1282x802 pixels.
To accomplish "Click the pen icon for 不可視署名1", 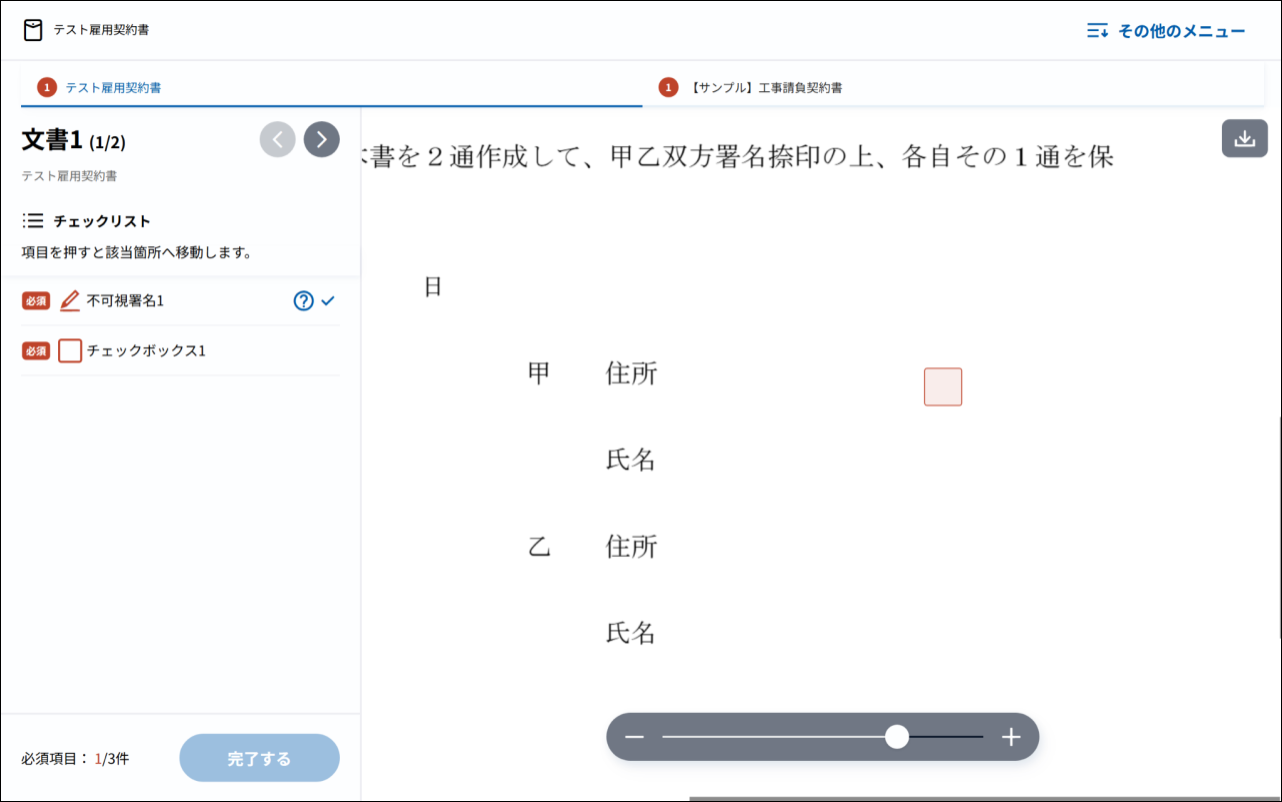I will (x=69, y=301).
